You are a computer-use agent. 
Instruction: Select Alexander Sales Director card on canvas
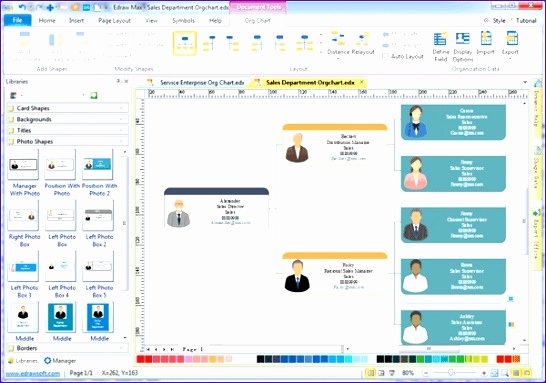216,209
